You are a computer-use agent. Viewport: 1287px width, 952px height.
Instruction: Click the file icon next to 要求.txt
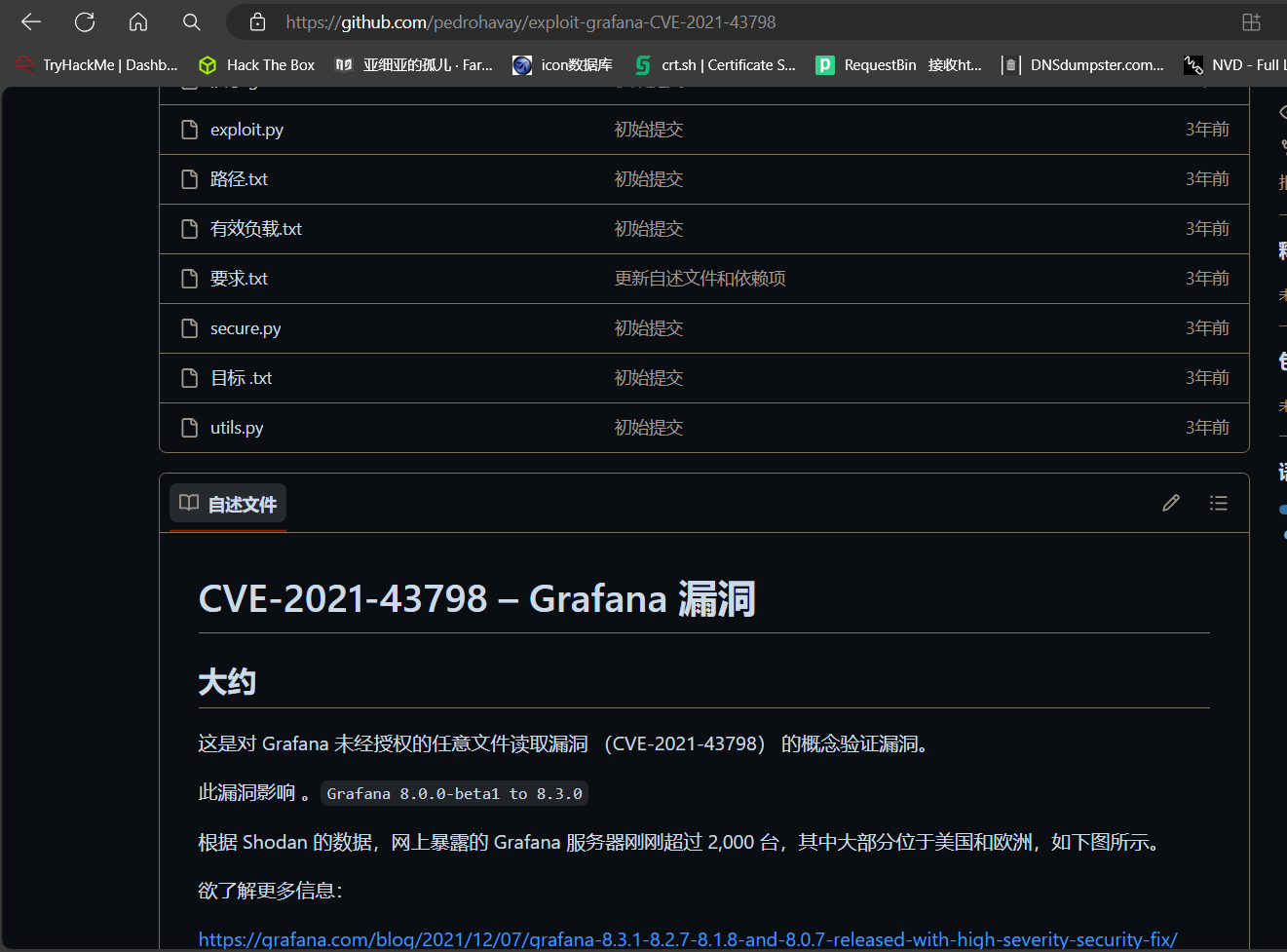point(190,279)
